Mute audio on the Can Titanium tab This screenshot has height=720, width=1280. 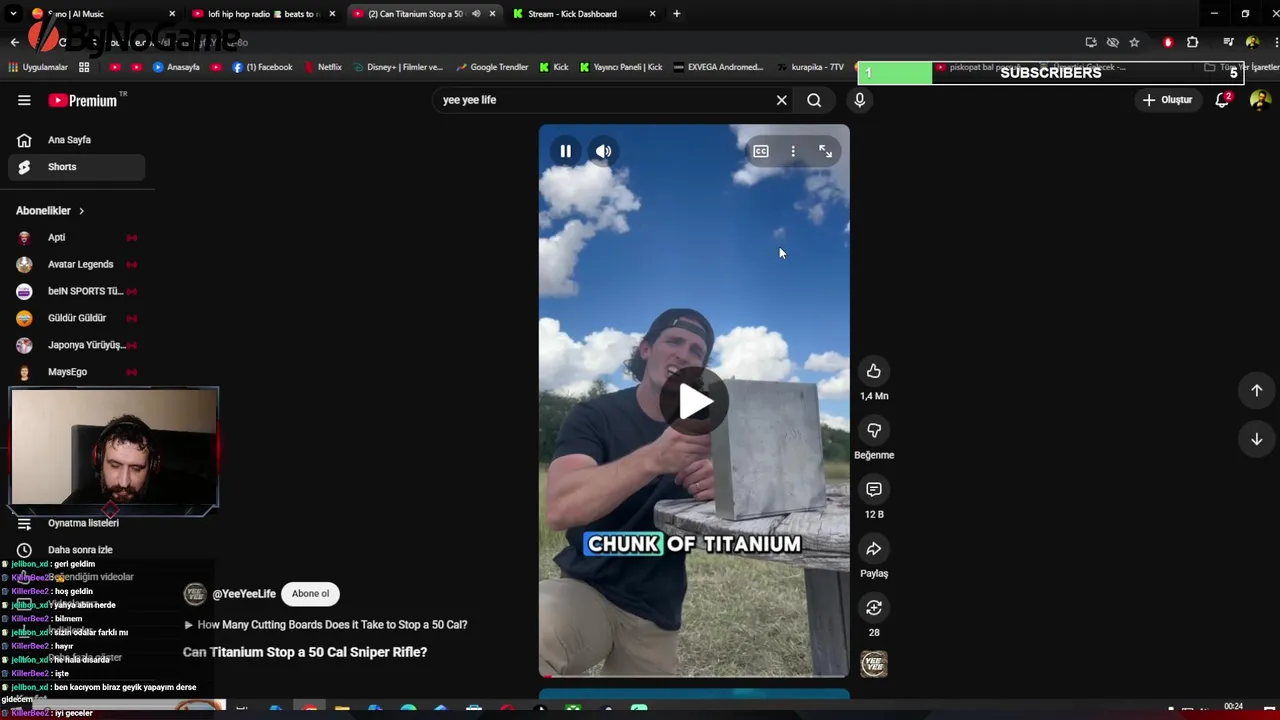[x=476, y=14]
